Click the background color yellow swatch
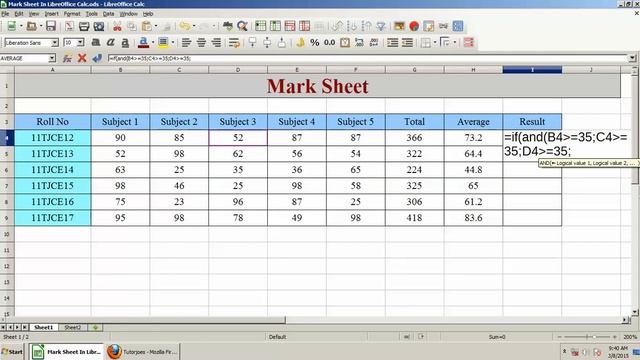 [163, 42]
